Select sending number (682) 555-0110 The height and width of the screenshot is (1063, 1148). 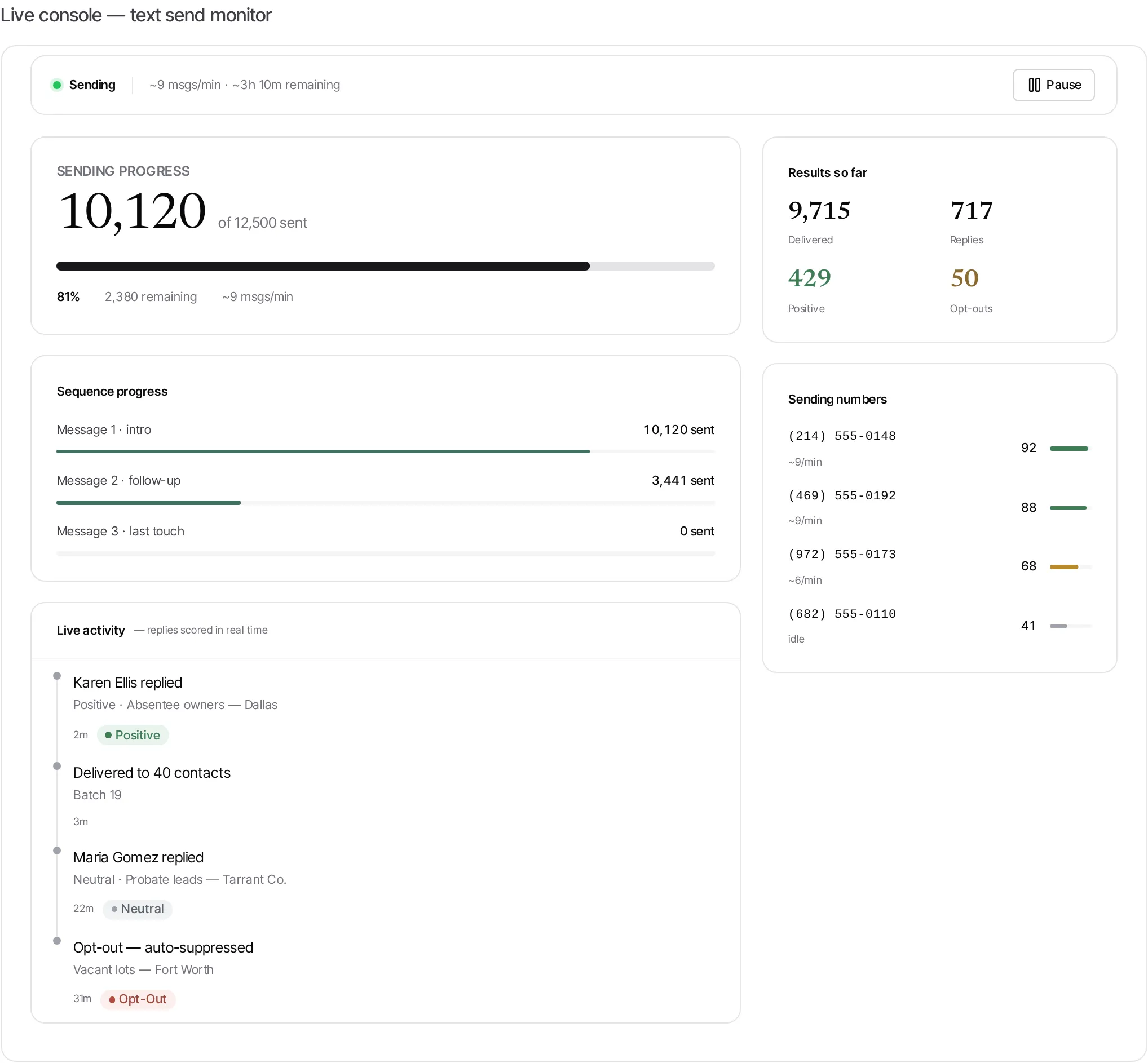(x=842, y=614)
